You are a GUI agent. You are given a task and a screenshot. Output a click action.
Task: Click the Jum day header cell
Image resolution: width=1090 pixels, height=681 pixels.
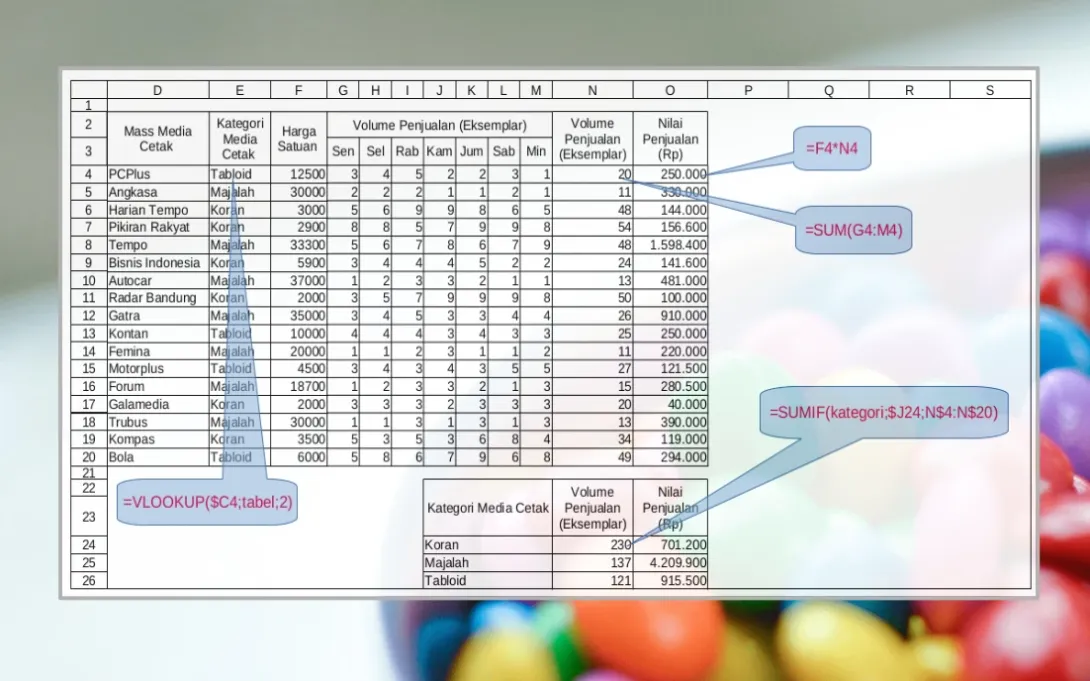[471, 151]
